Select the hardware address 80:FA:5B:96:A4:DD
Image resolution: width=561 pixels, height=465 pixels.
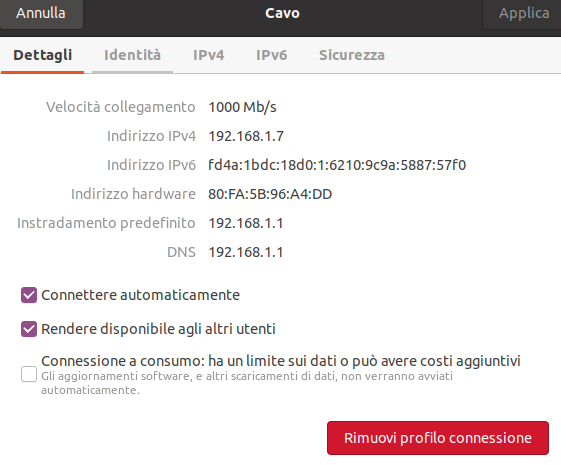(x=270, y=194)
